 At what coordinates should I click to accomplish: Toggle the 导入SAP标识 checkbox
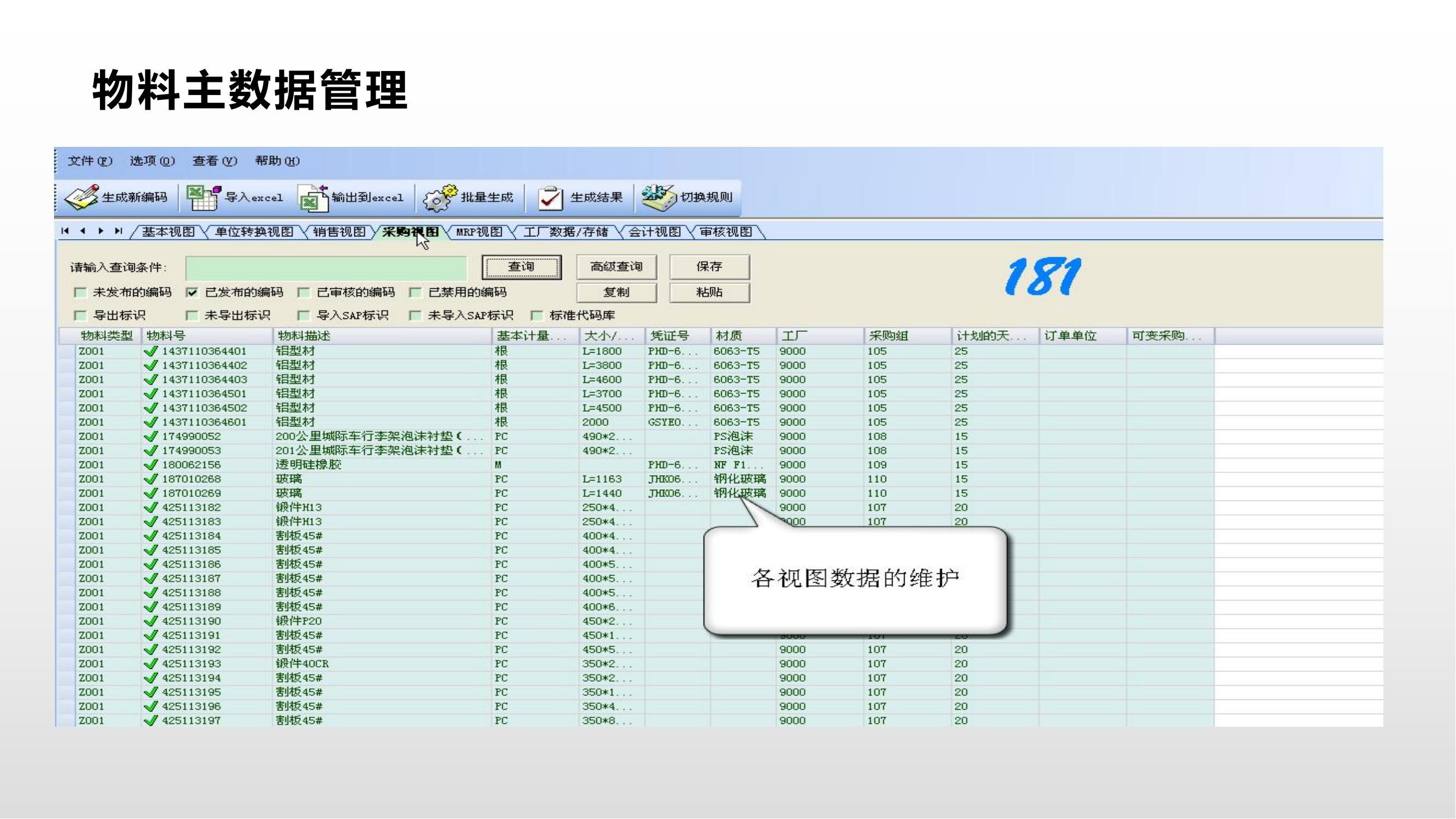304,316
